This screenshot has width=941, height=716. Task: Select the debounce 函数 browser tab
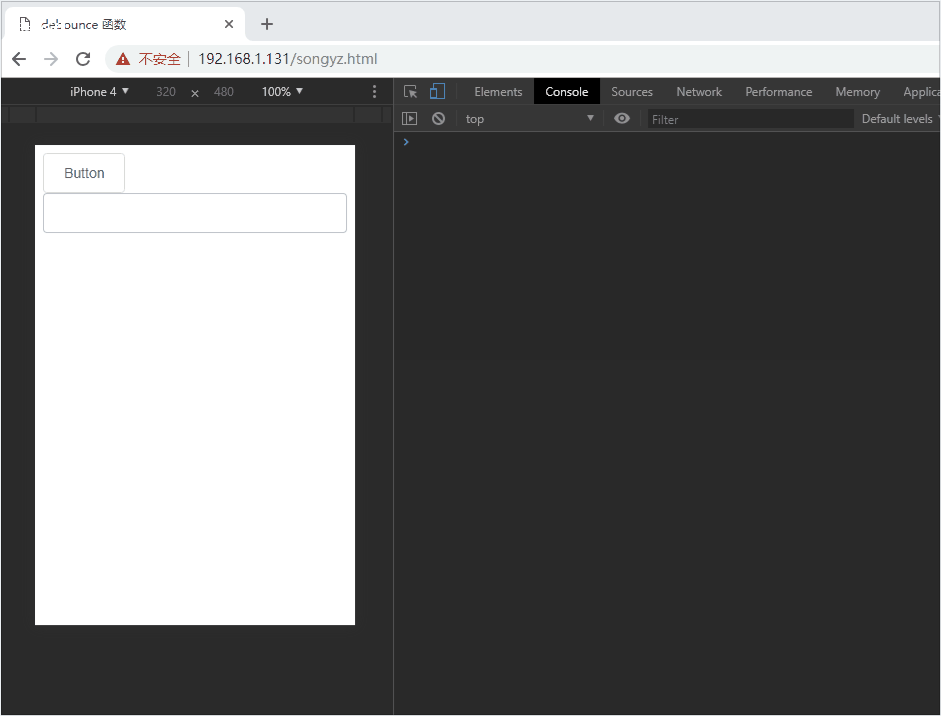[125, 24]
